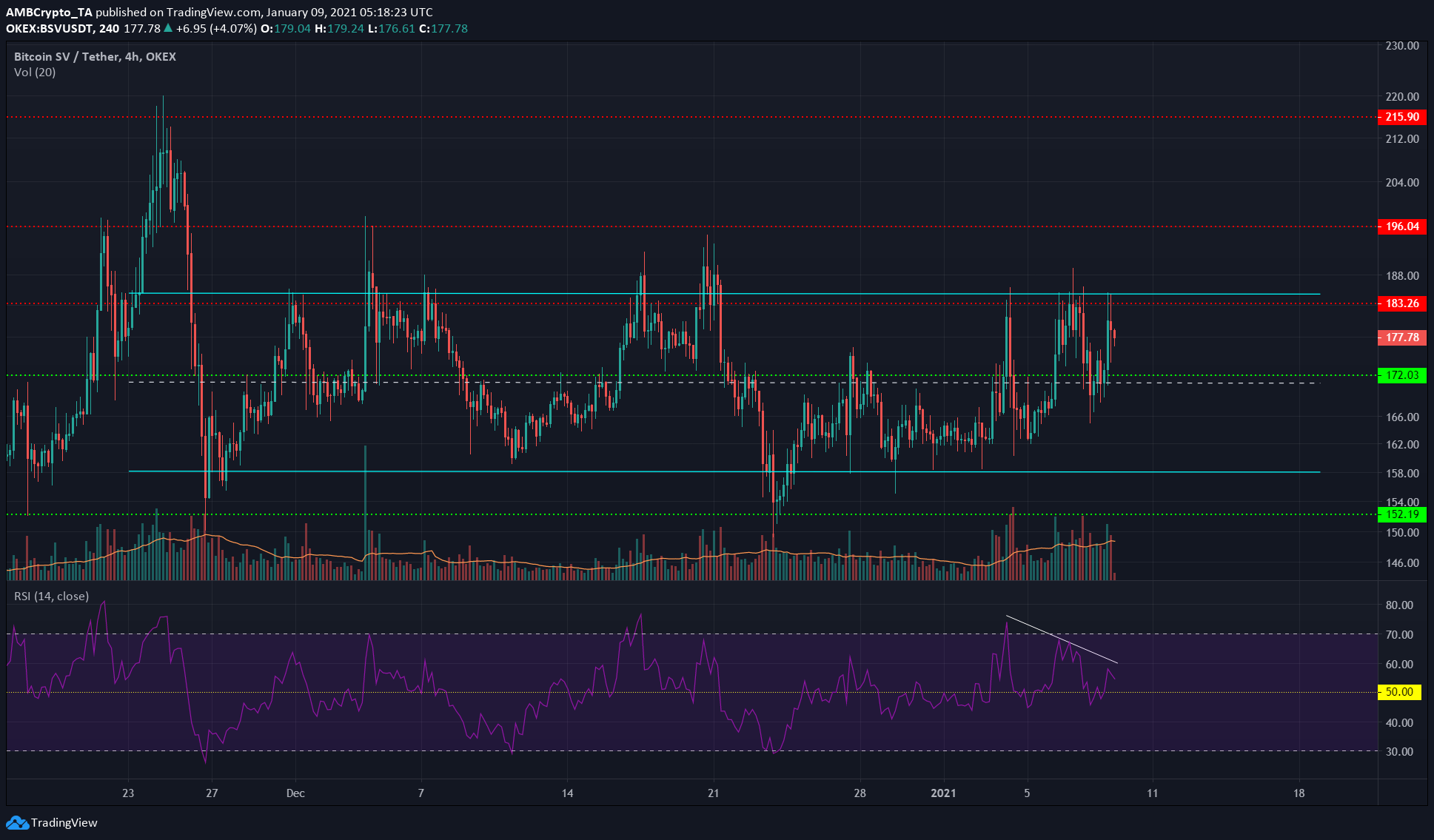Select Bitcoin SV / Tether chart title
This screenshot has width=1434, height=840.
pyautogui.click(x=95, y=56)
